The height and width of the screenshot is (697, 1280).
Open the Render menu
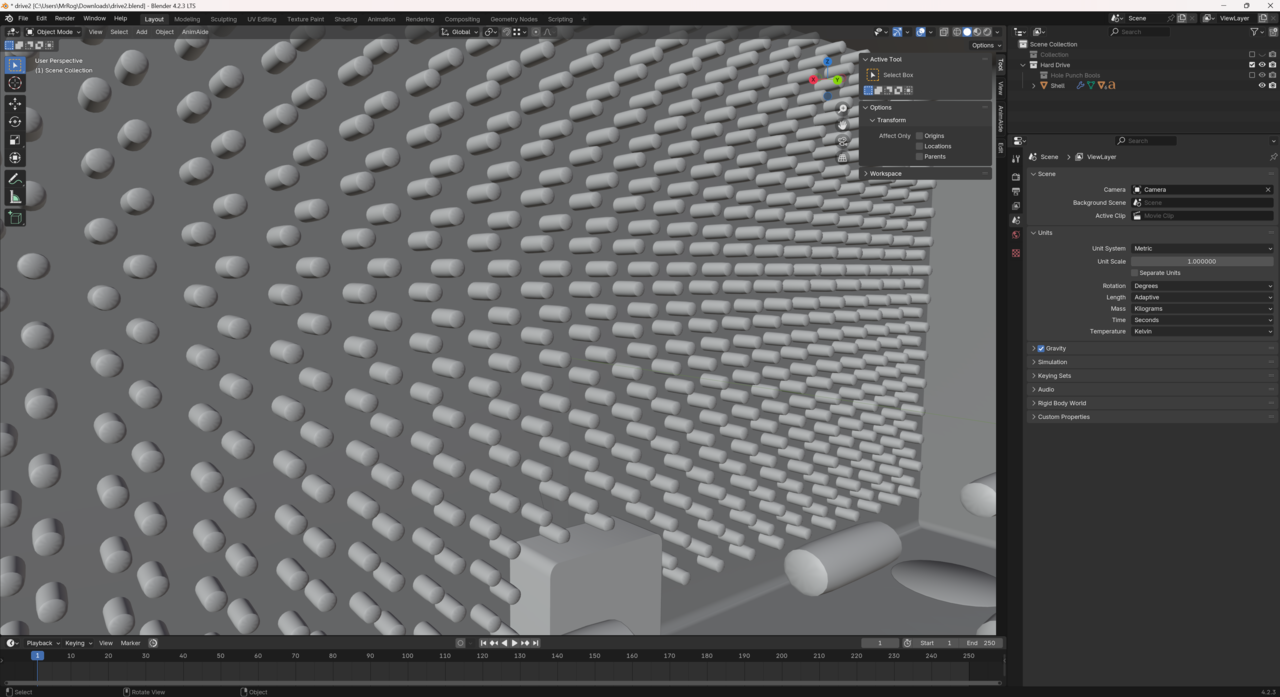coord(64,18)
